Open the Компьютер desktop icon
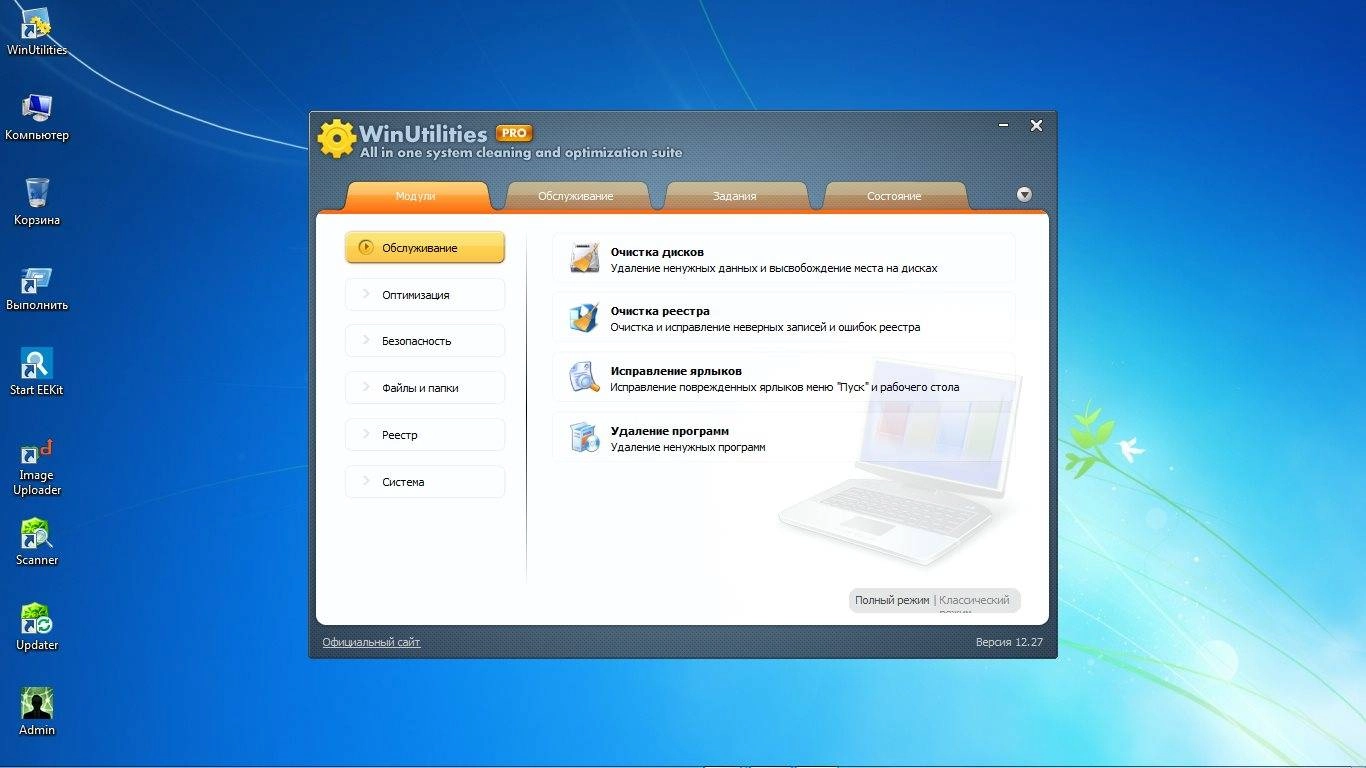The width and height of the screenshot is (1366, 768). (x=37, y=117)
